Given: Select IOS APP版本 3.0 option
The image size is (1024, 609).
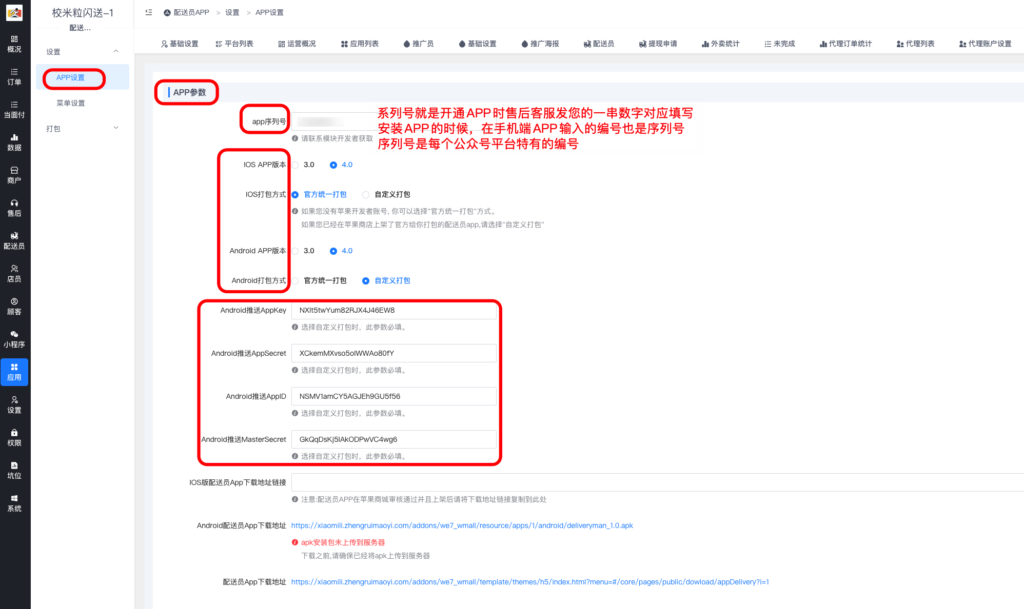Looking at the screenshot, I should [x=296, y=165].
